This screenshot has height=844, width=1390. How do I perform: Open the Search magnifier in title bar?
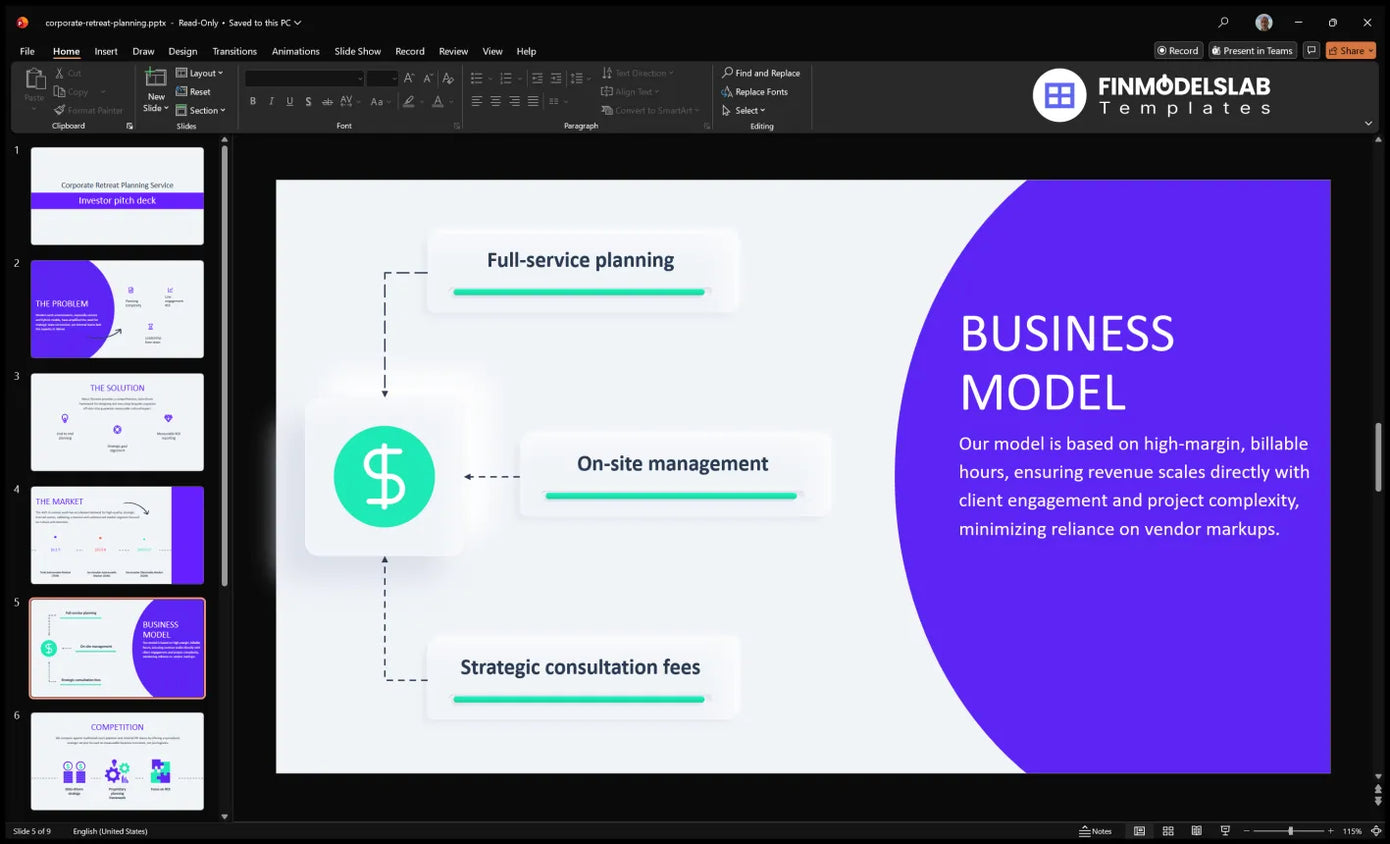[1223, 22]
